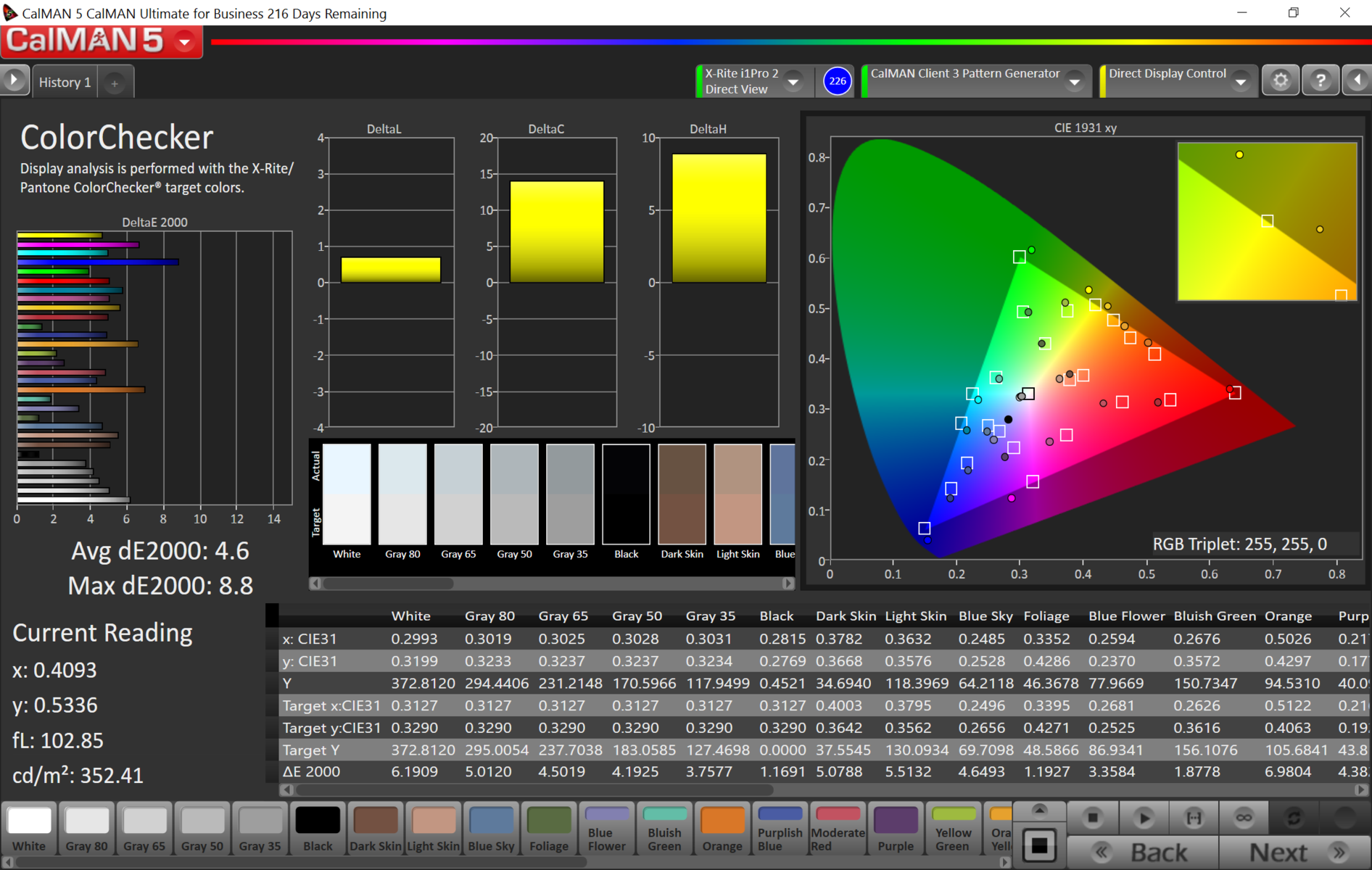Toggle the pattern window square button
The image size is (1372, 870).
click(x=1039, y=845)
